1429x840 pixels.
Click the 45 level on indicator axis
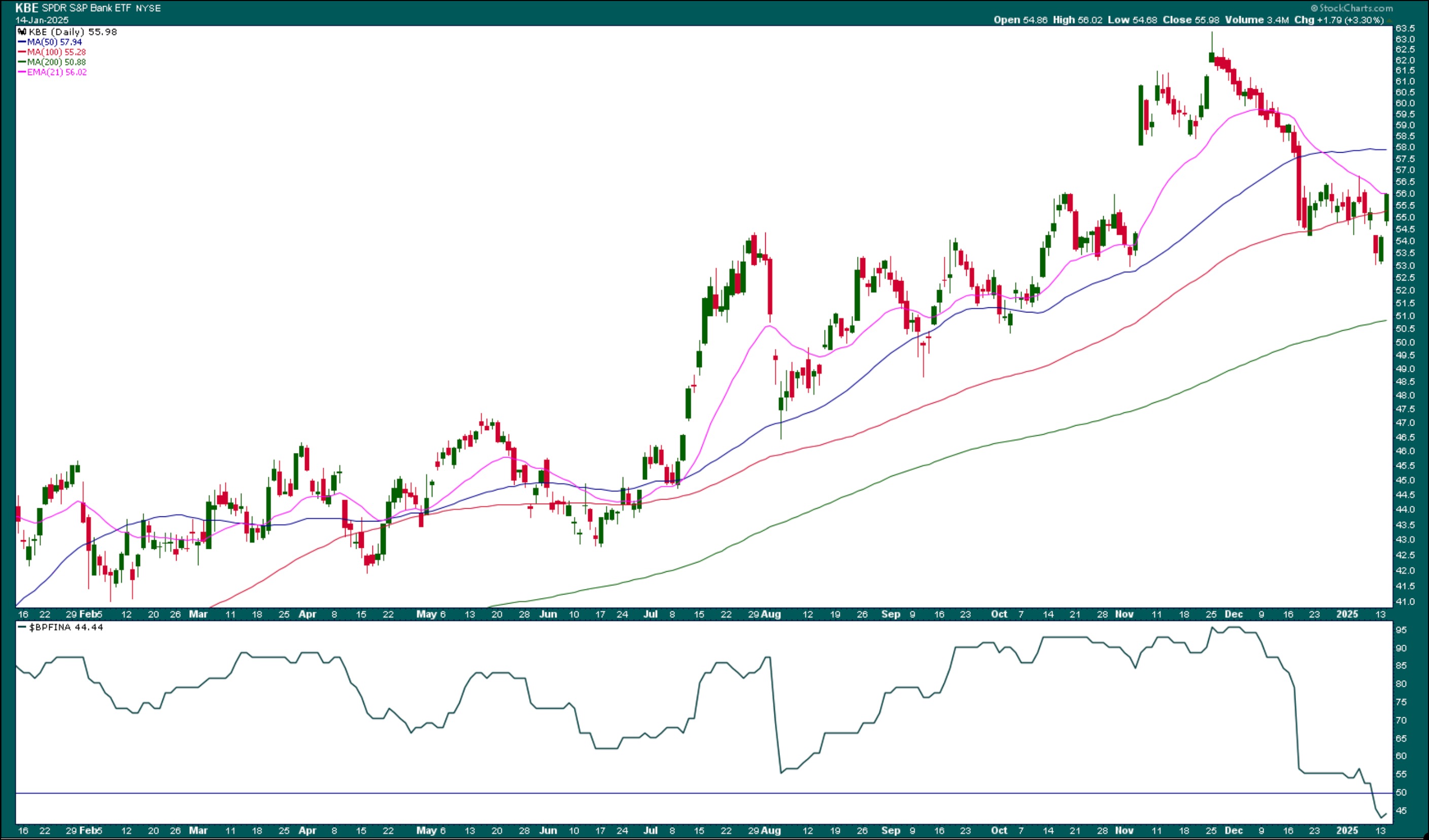[x=1401, y=811]
